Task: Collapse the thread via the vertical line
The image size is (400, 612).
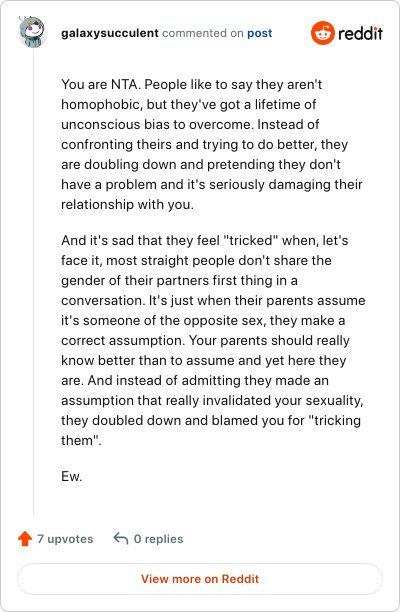Action: tap(33, 281)
